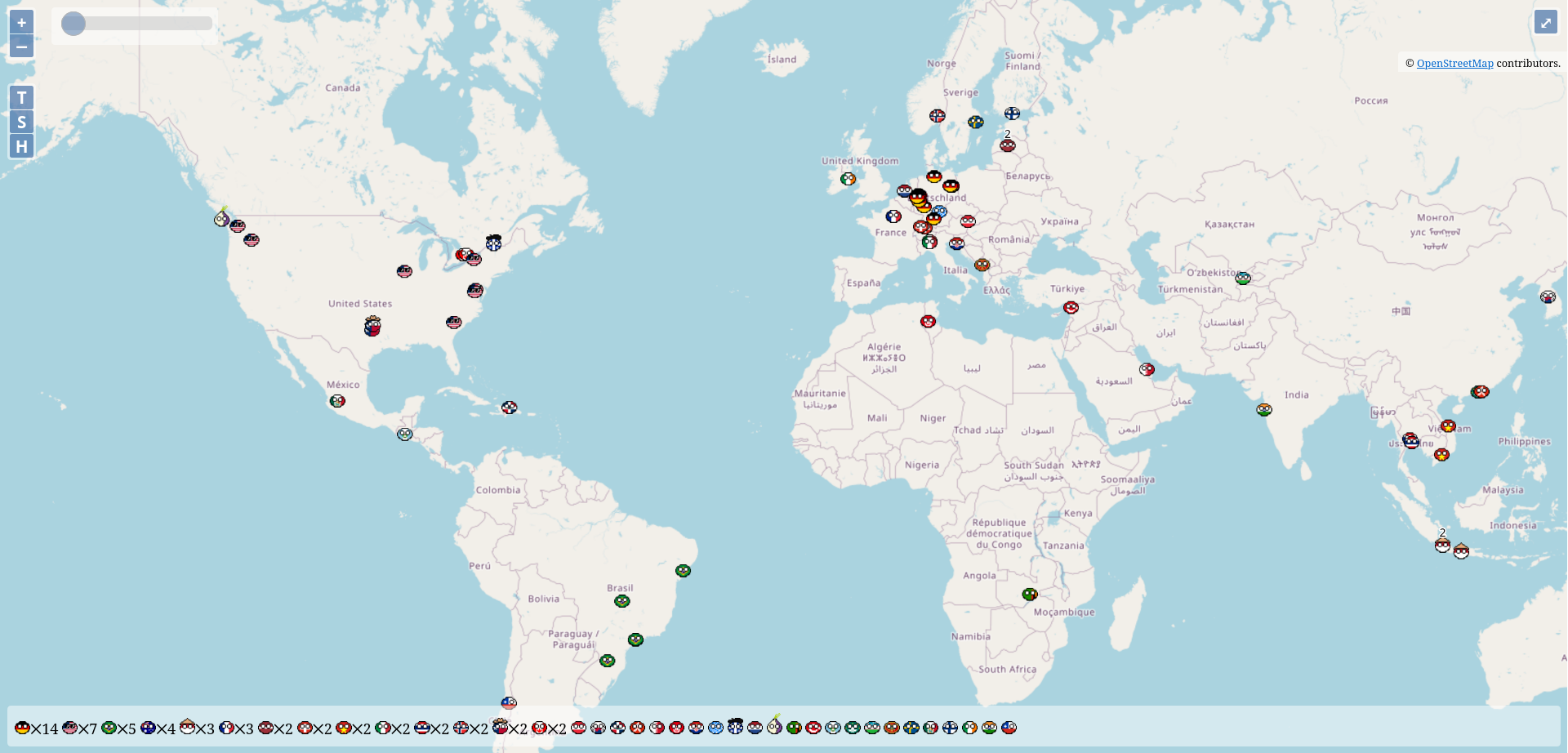Select the Italy countryball marker

click(929, 242)
